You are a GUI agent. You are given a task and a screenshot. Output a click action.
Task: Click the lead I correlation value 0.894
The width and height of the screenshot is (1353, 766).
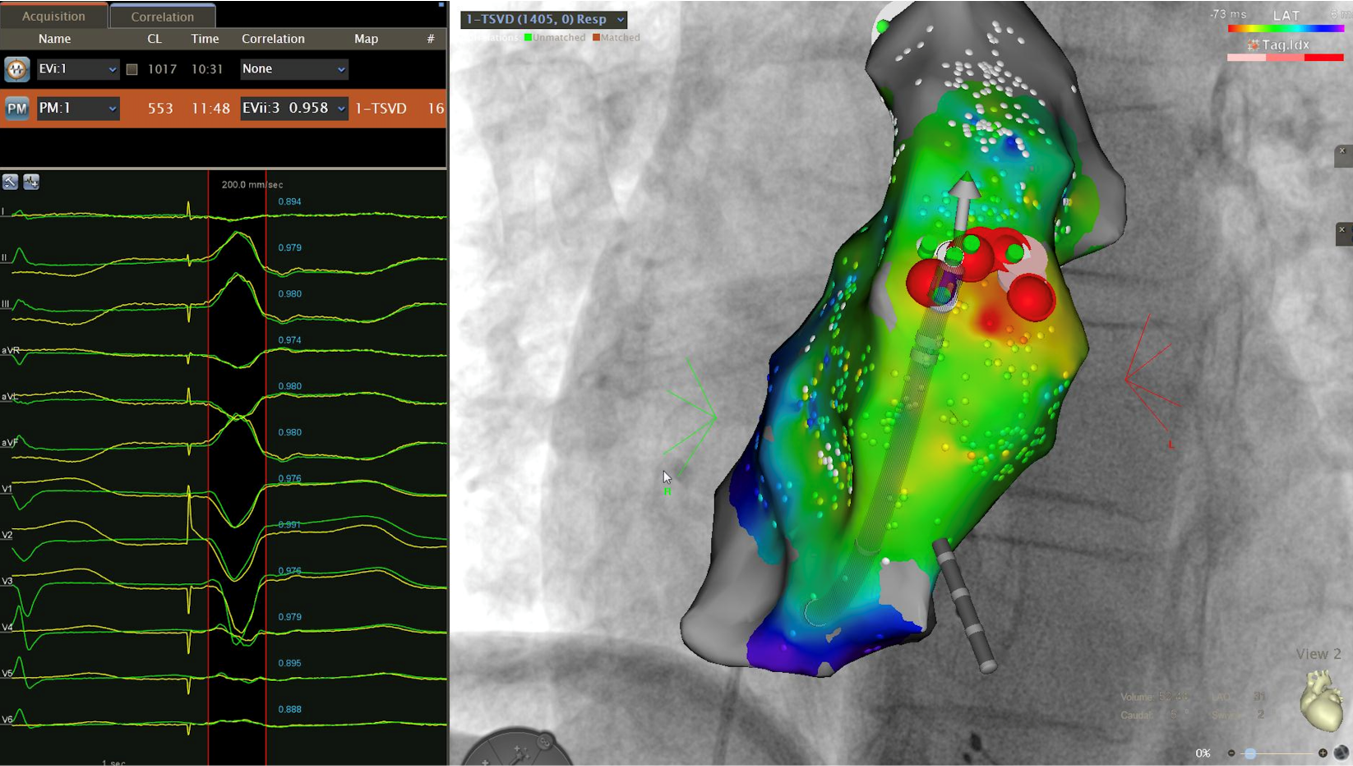coord(289,202)
